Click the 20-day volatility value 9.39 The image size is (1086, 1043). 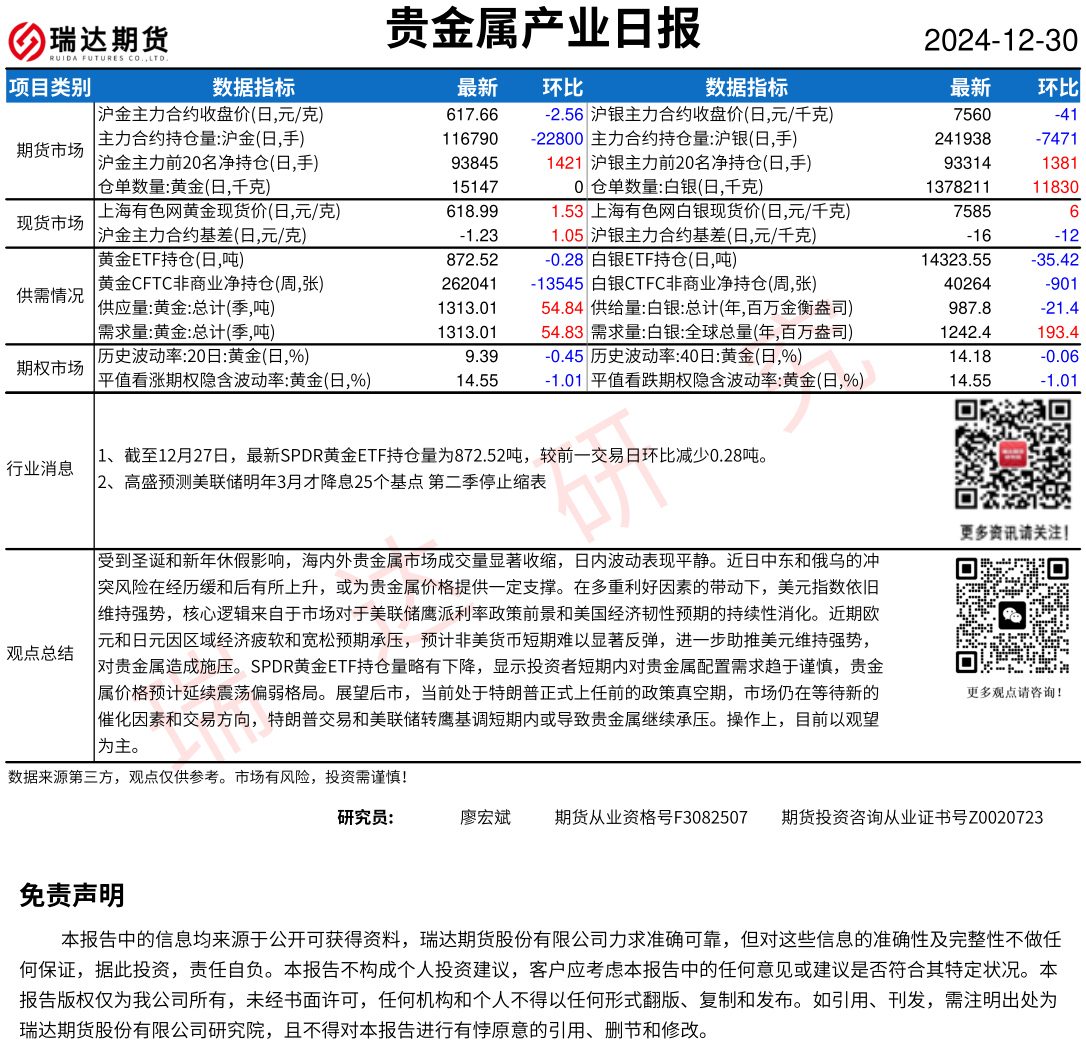pos(481,357)
